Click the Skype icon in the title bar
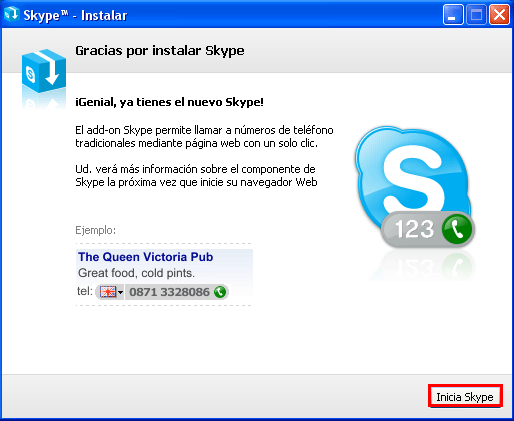514x421 pixels. click(12, 14)
